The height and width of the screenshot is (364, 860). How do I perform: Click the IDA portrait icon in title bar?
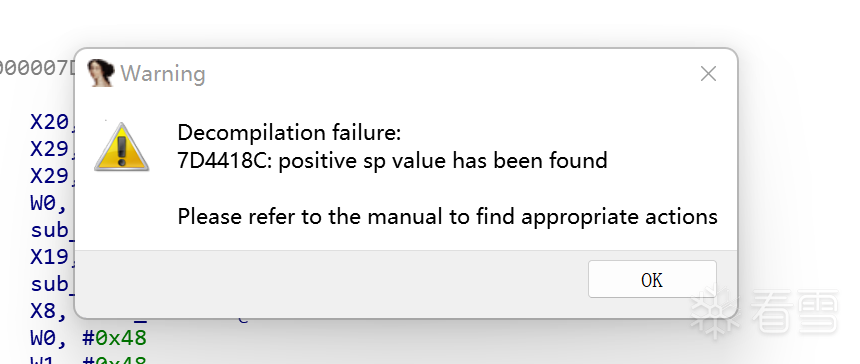[x=101, y=73]
